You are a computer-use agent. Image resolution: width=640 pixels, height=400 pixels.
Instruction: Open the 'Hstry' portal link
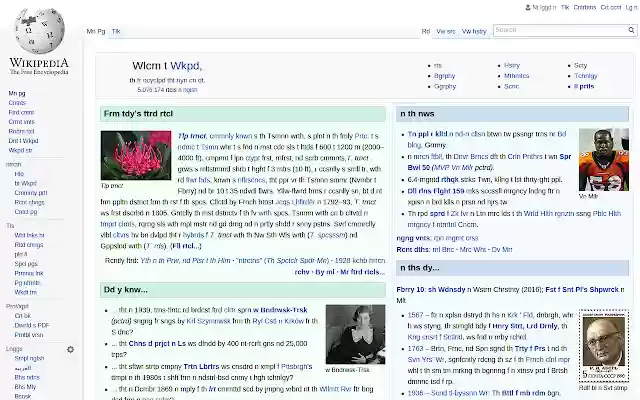[x=512, y=65]
